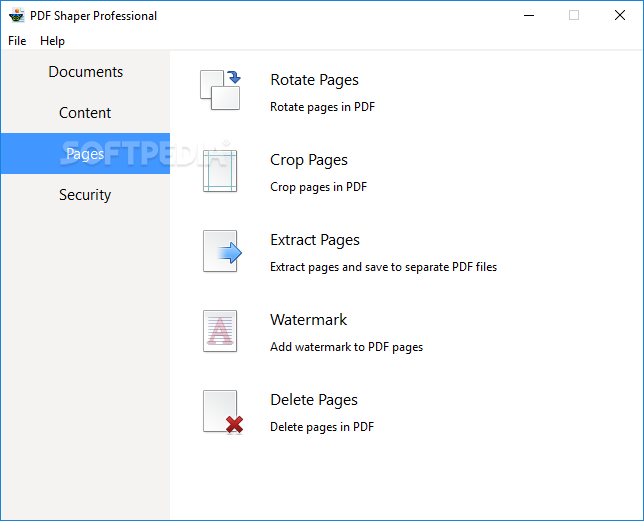Screen dimensions: 644x521
Task: Minimize the PDF Shaper window
Action: click(x=529, y=16)
